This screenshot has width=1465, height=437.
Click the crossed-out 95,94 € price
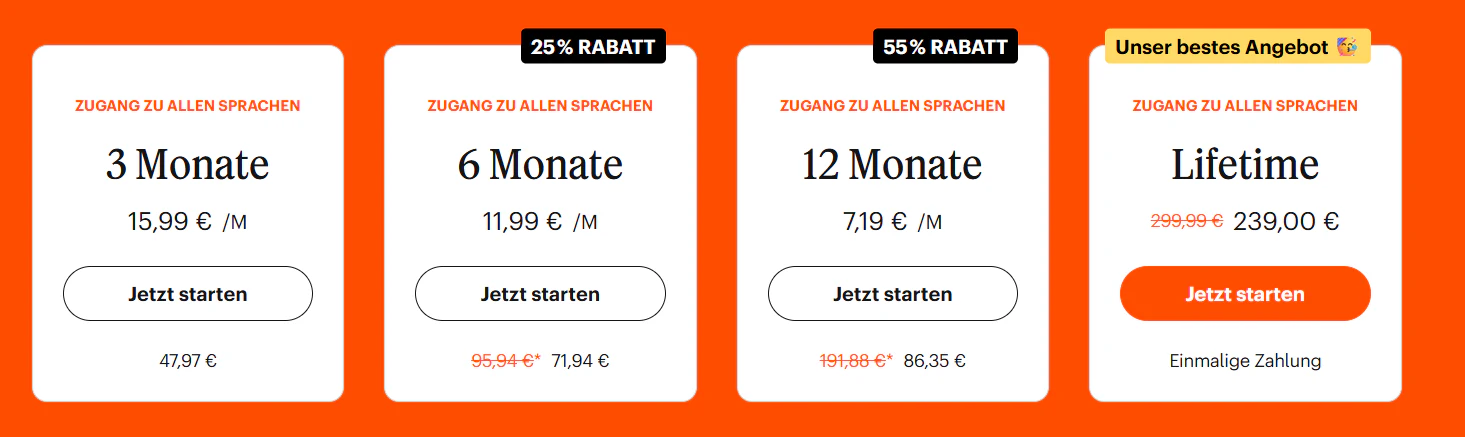tap(502, 361)
